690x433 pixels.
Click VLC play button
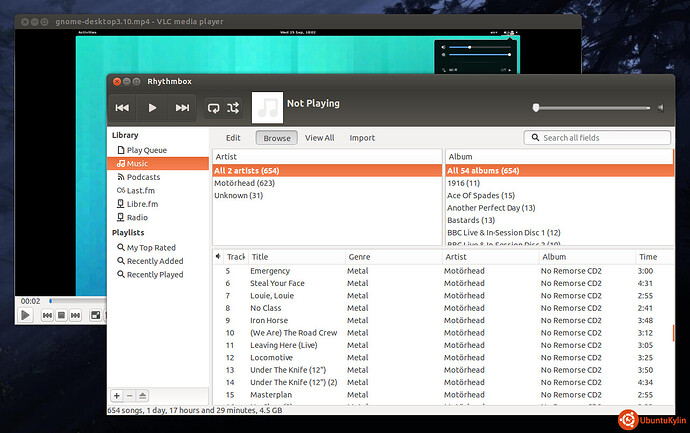click(24, 316)
